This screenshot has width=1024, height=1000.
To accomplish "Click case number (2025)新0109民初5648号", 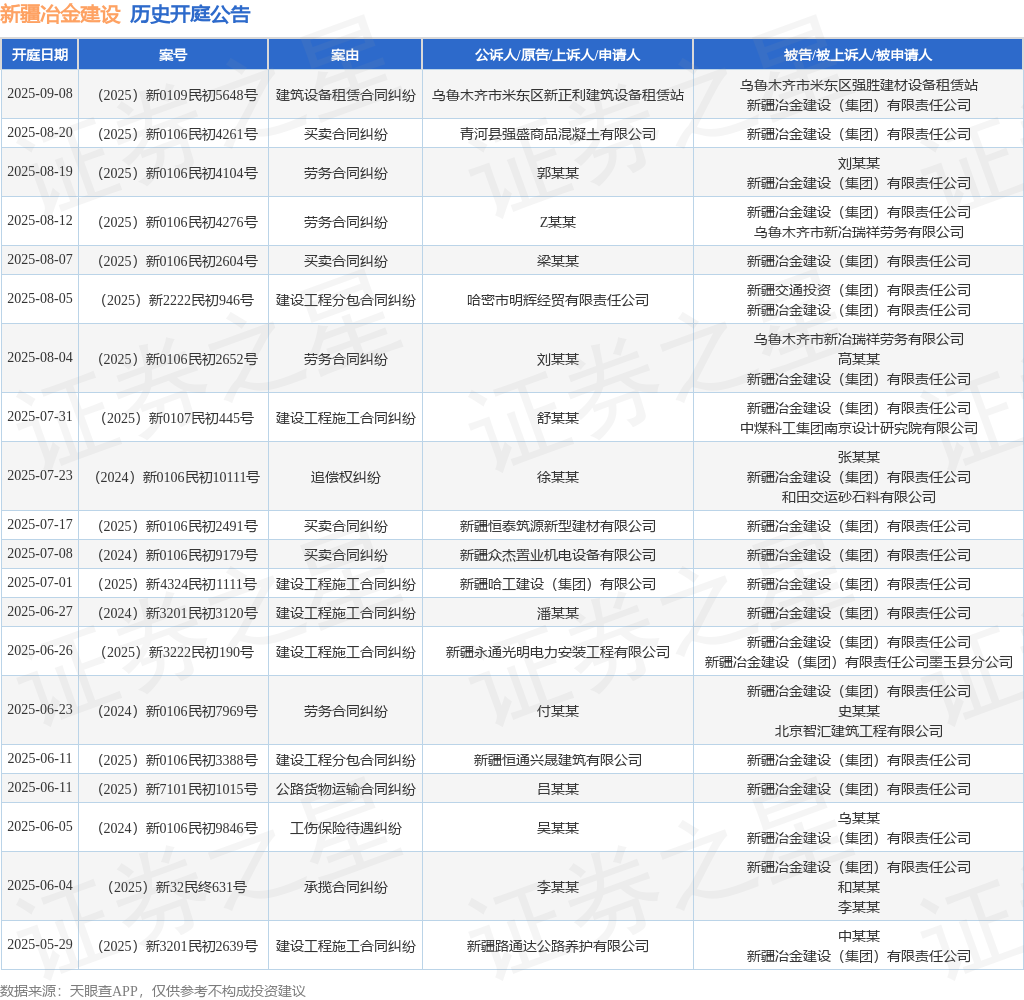I will point(177,95).
